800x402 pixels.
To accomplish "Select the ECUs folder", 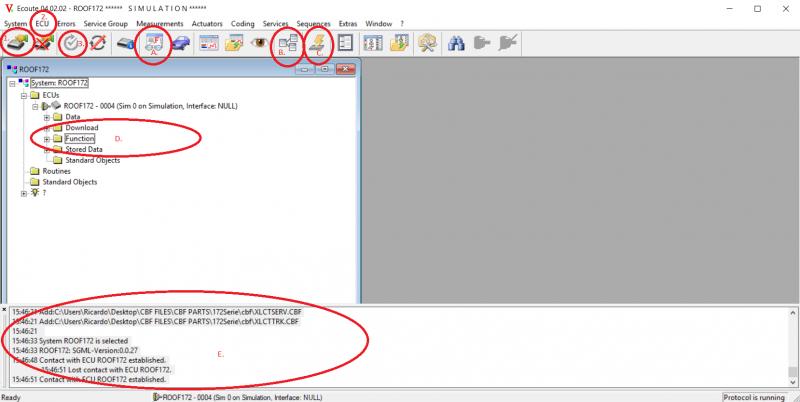I will click(51, 95).
